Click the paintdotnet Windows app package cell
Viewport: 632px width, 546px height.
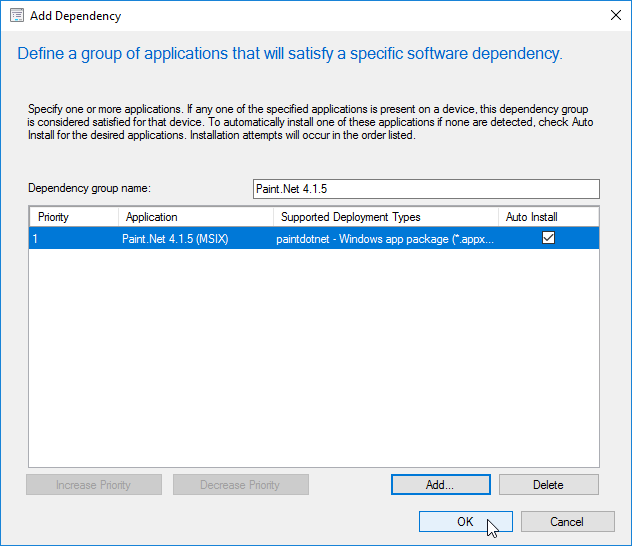pos(384,238)
